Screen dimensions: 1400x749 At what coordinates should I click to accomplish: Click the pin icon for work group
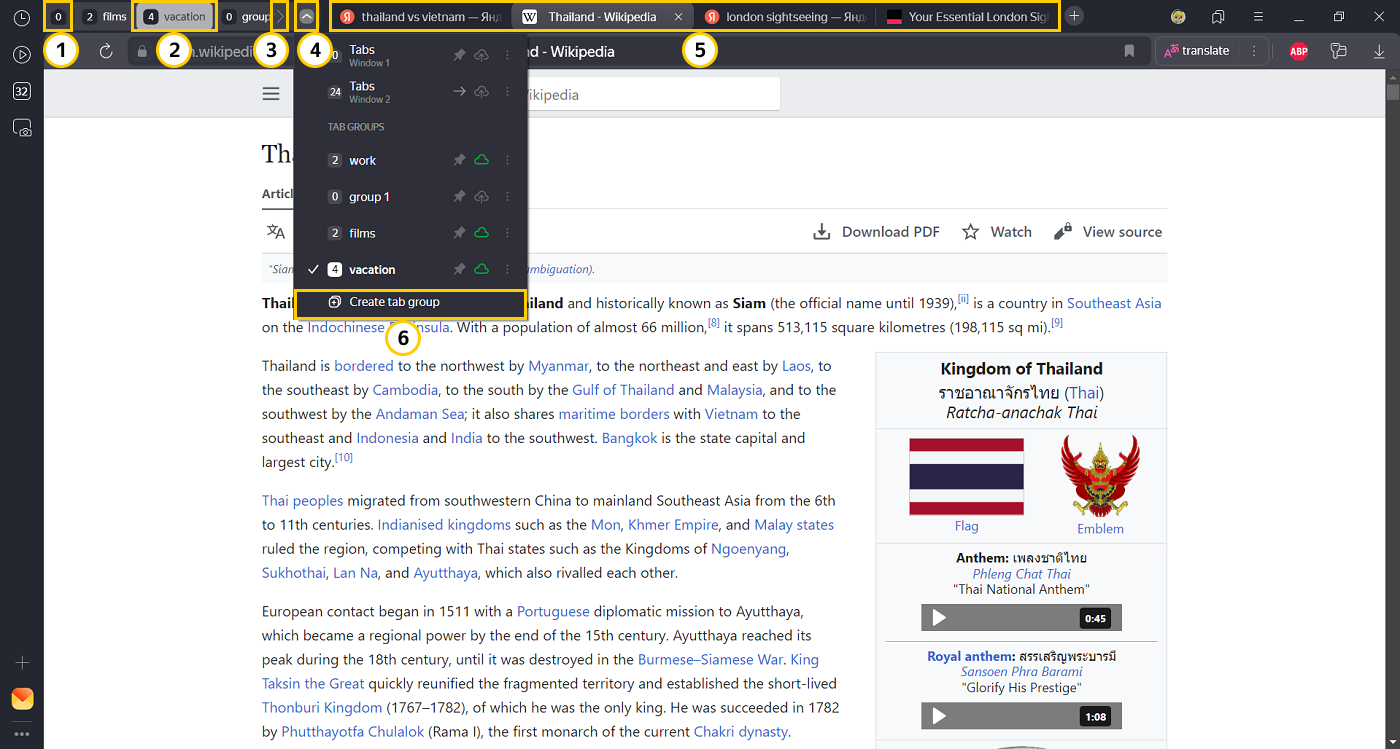(x=459, y=160)
